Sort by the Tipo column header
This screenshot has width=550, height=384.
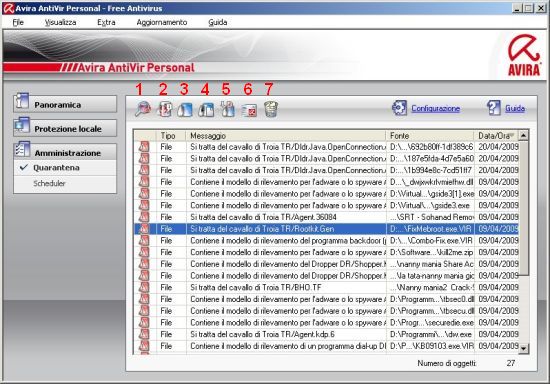tap(171, 135)
